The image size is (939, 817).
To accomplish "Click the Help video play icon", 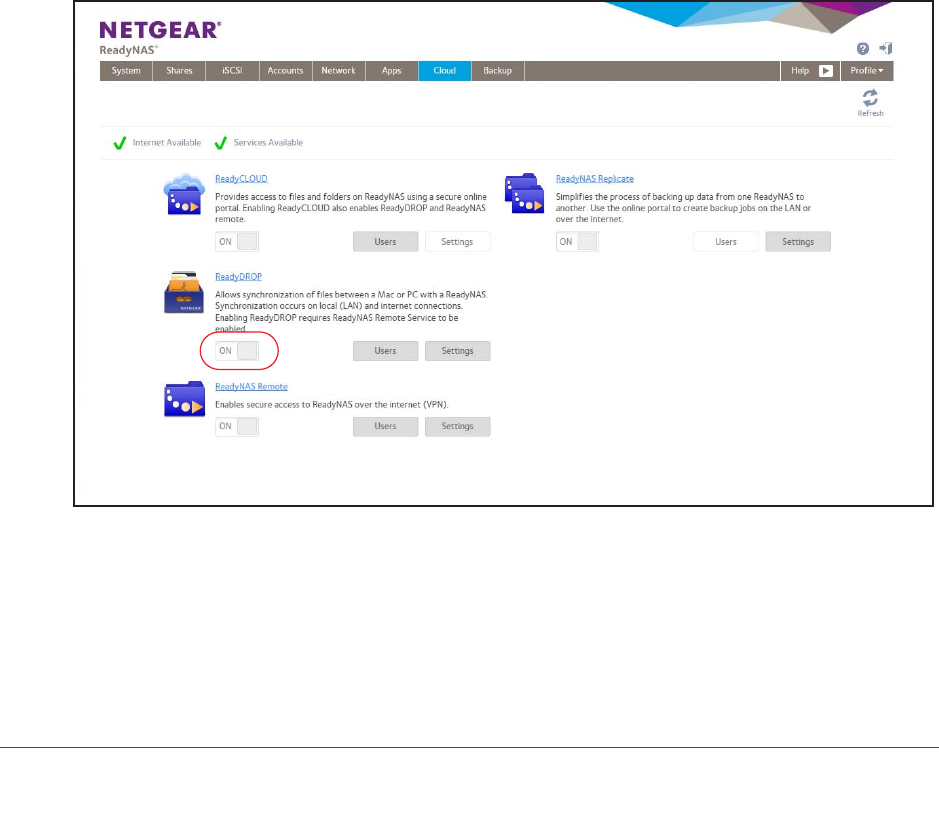I will pyautogui.click(x=826, y=71).
